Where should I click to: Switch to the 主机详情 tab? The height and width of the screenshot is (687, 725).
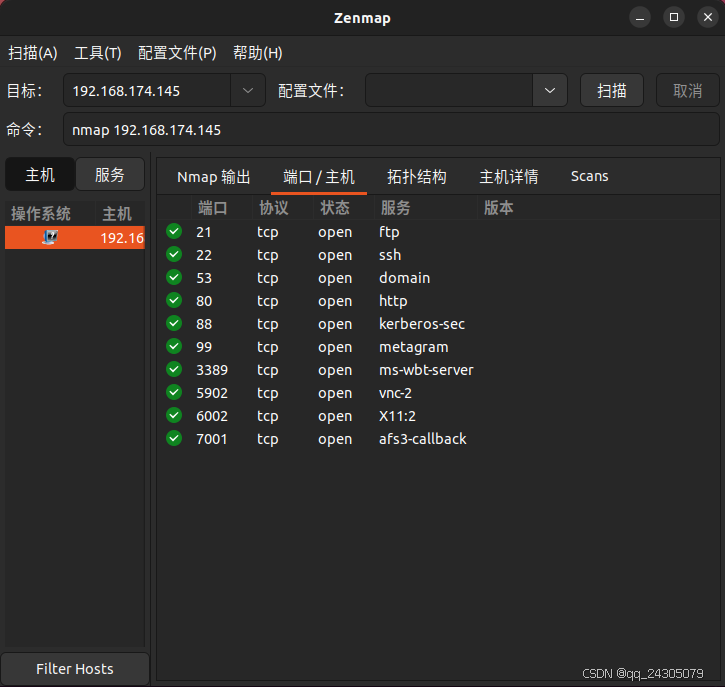point(509,177)
